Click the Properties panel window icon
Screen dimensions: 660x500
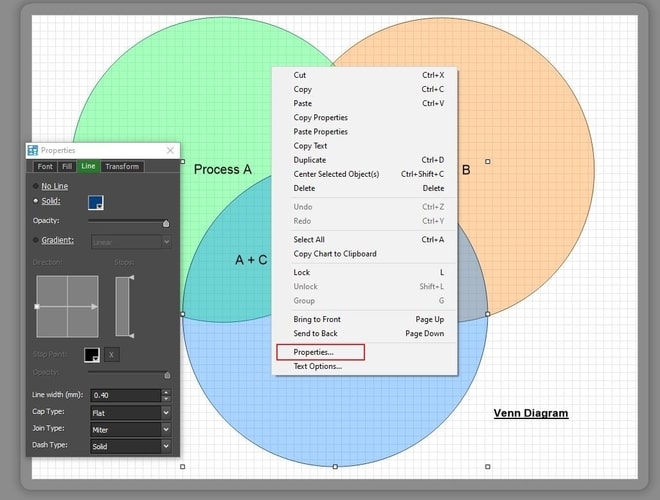coord(32,150)
